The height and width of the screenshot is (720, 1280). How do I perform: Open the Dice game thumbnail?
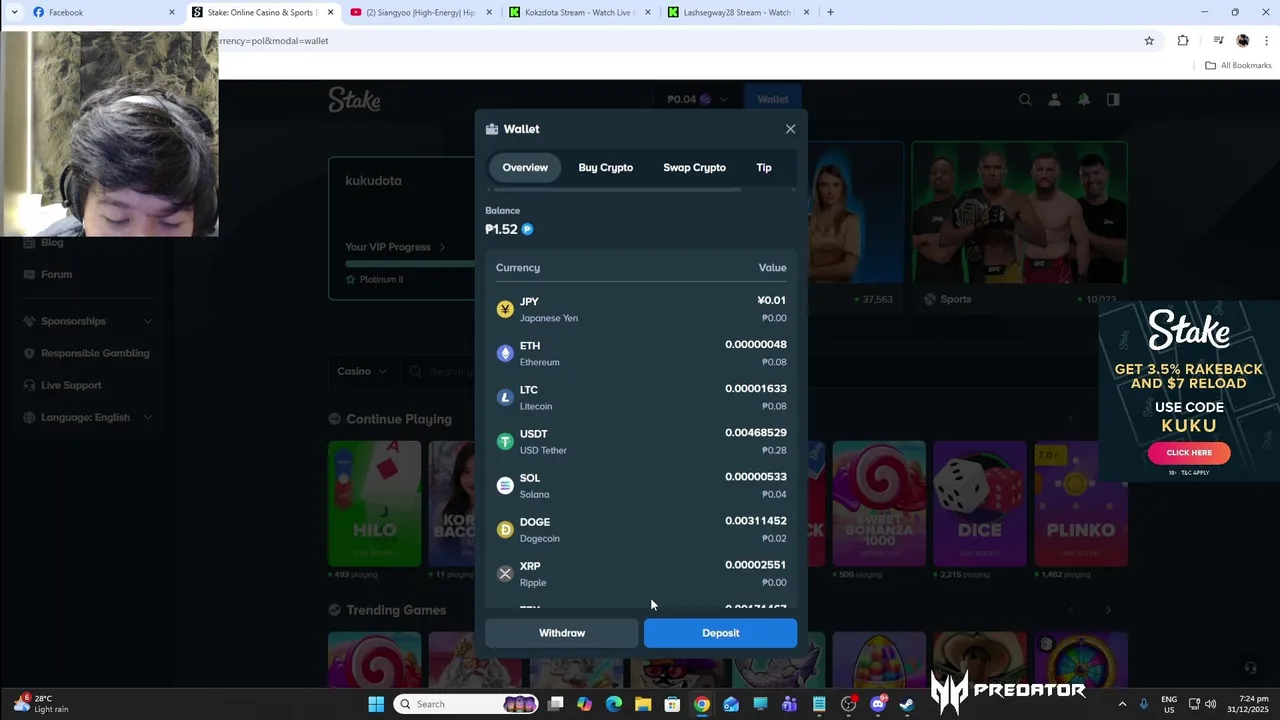point(979,503)
